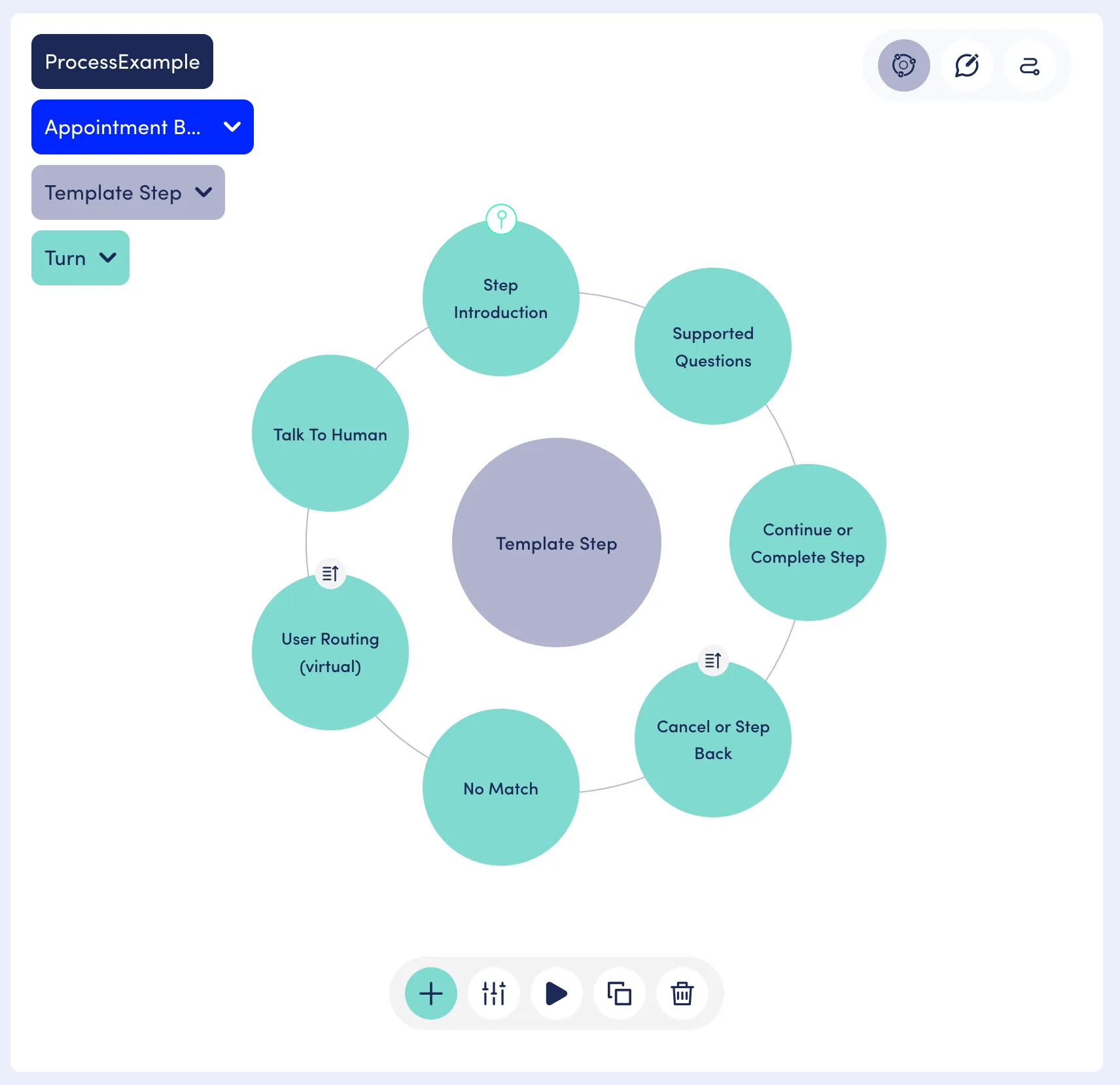Open the sliders settings icon
The height and width of the screenshot is (1085, 1120).
494,993
